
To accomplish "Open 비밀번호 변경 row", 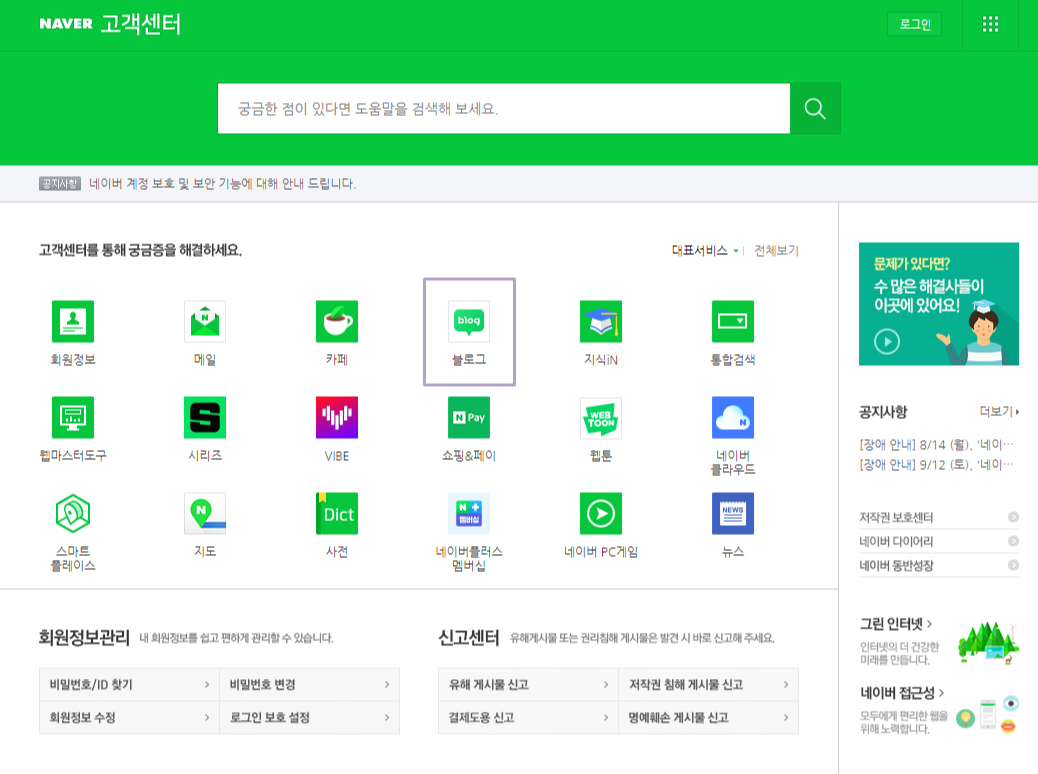I will pos(309,685).
